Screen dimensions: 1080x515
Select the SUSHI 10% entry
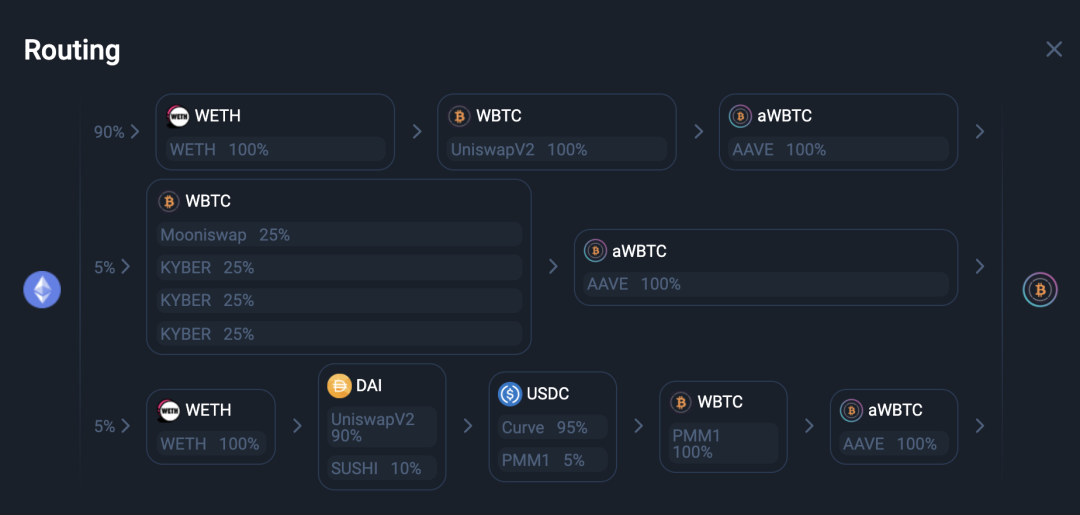pos(382,468)
